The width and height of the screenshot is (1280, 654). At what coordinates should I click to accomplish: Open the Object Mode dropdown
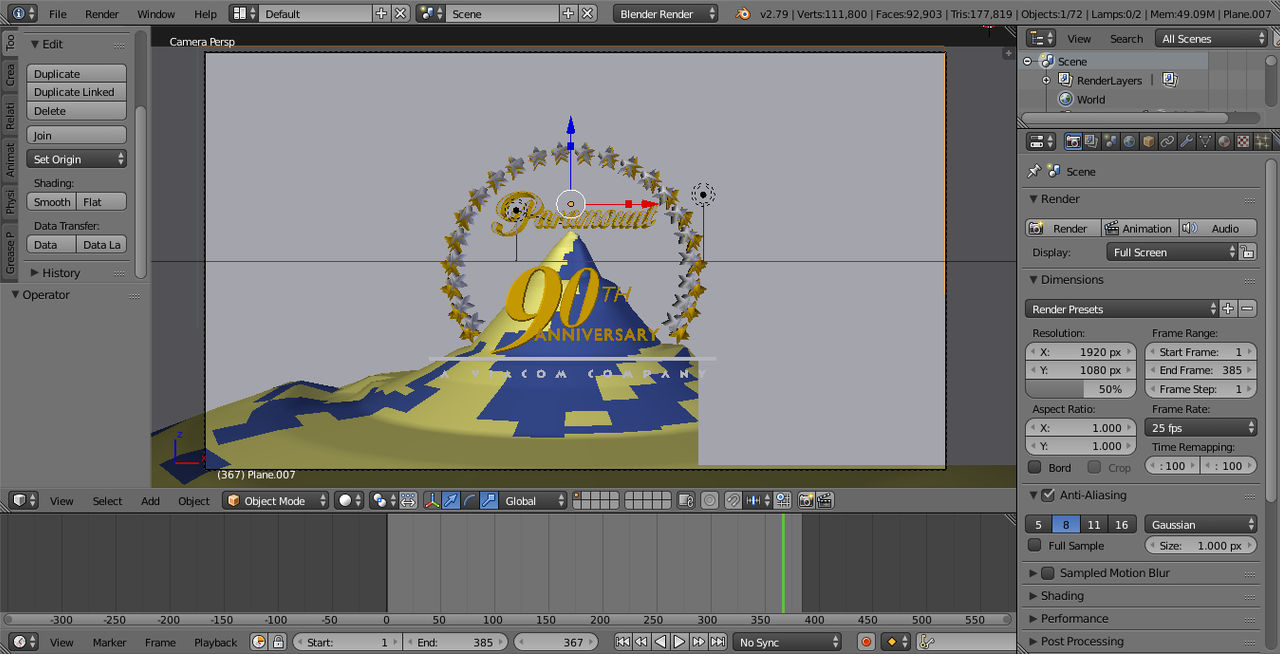[276, 501]
